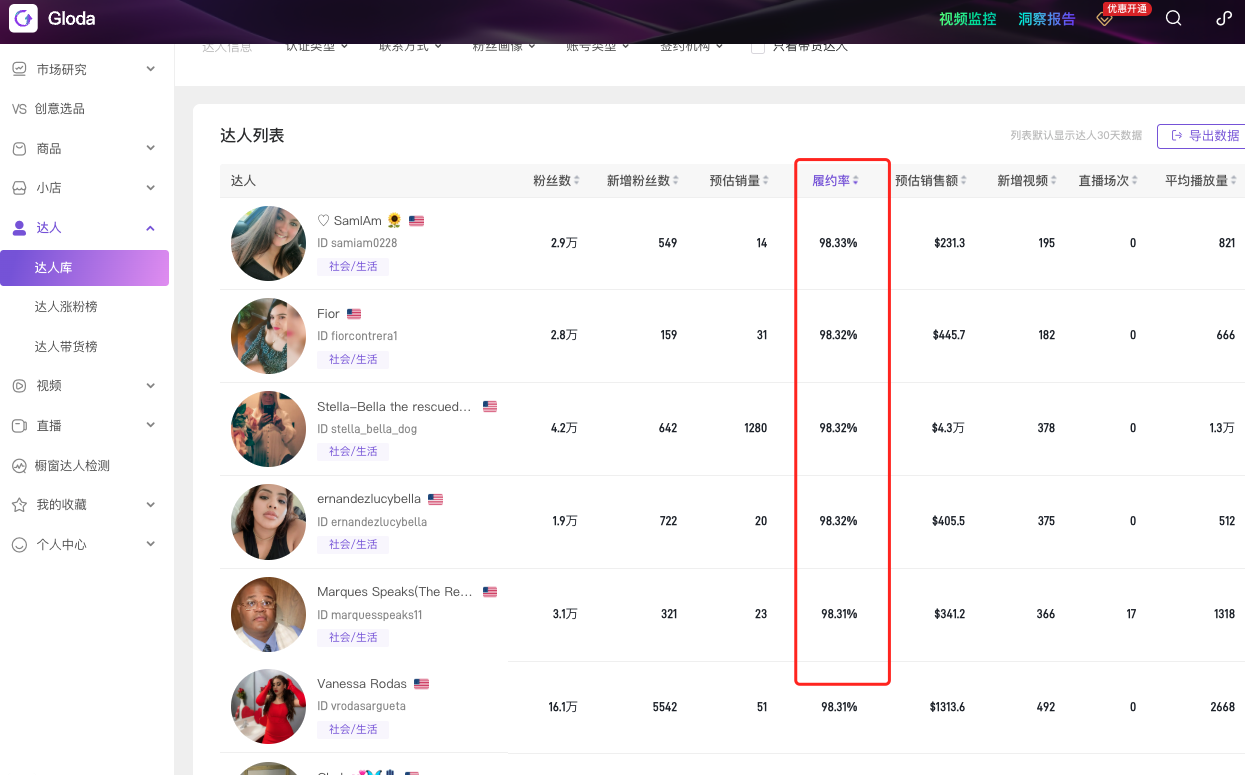Click the 达人列表 heading
Viewport: 1245px width, 775px height.
[252, 135]
